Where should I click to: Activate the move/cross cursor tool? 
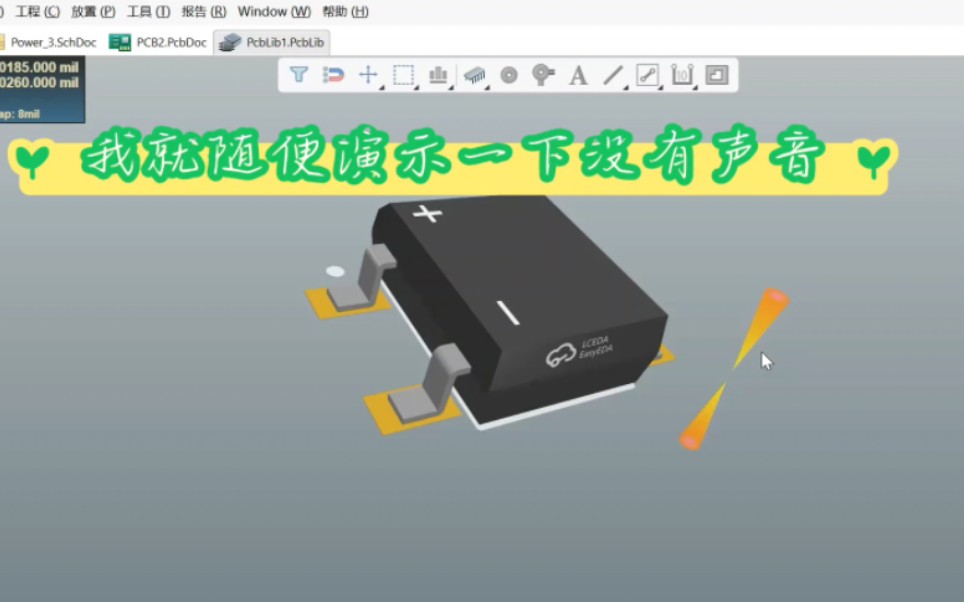368,73
